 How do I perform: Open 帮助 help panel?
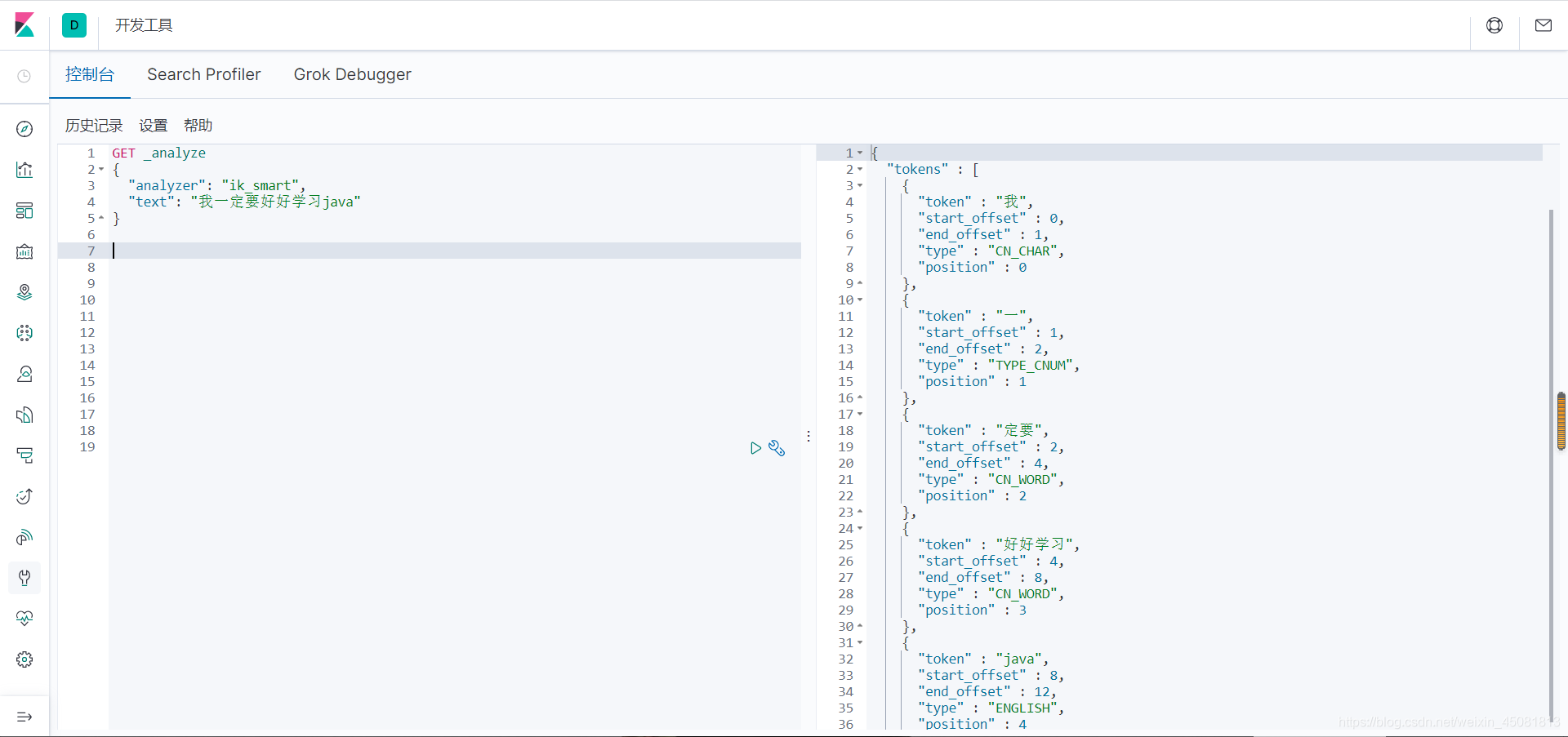click(x=198, y=126)
